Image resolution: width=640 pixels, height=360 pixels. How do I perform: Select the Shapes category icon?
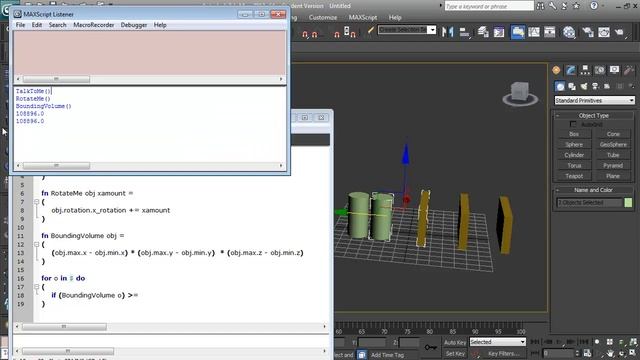[x=572, y=86]
